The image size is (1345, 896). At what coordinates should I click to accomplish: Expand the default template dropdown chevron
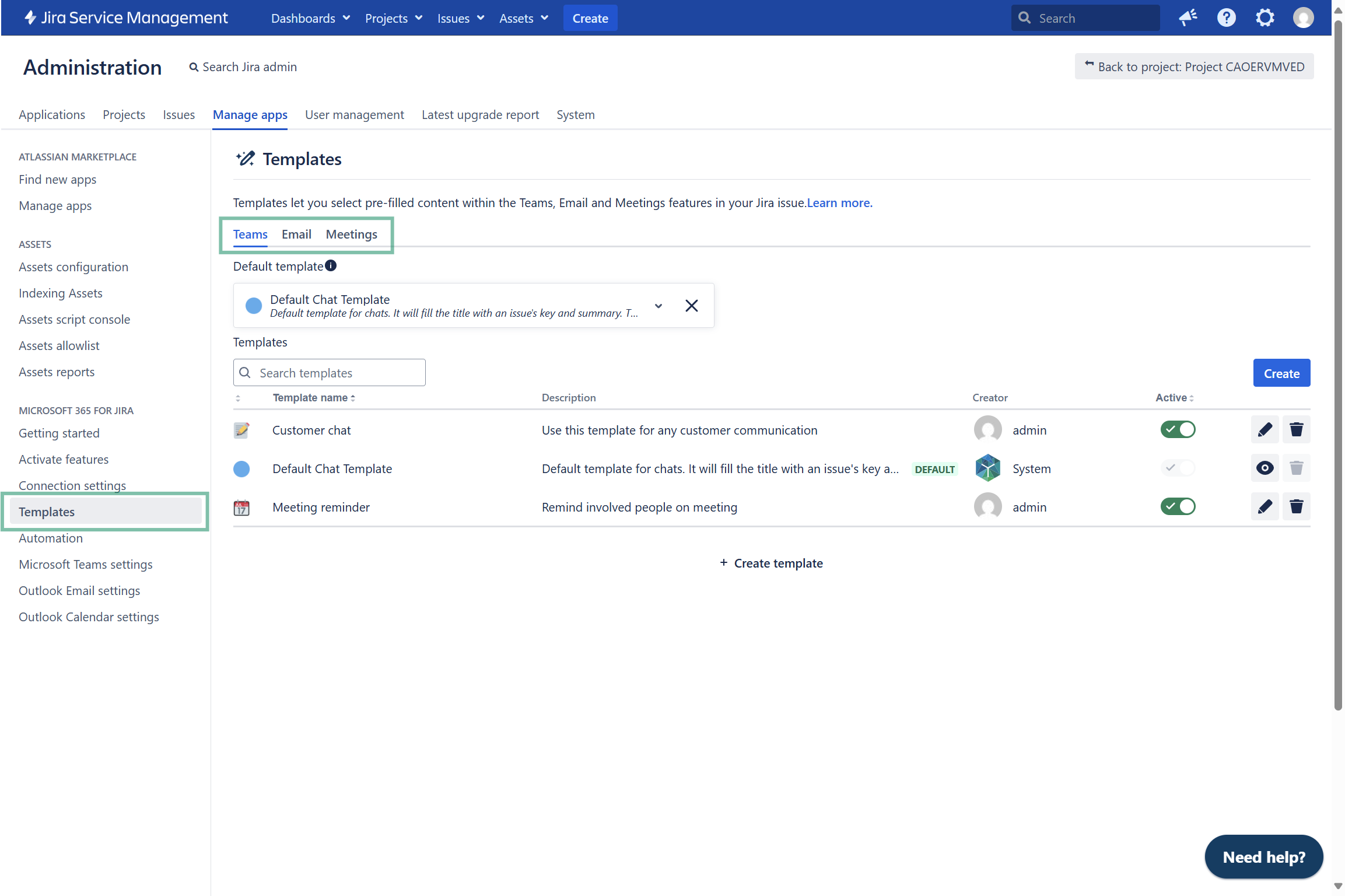[x=659, y=306]
